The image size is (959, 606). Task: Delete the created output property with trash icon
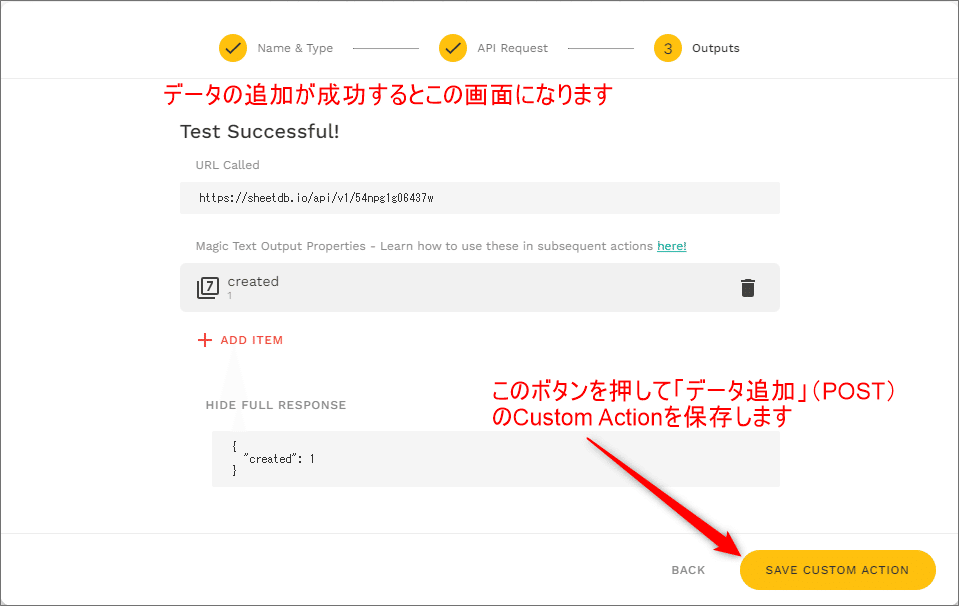pos(747,287)
